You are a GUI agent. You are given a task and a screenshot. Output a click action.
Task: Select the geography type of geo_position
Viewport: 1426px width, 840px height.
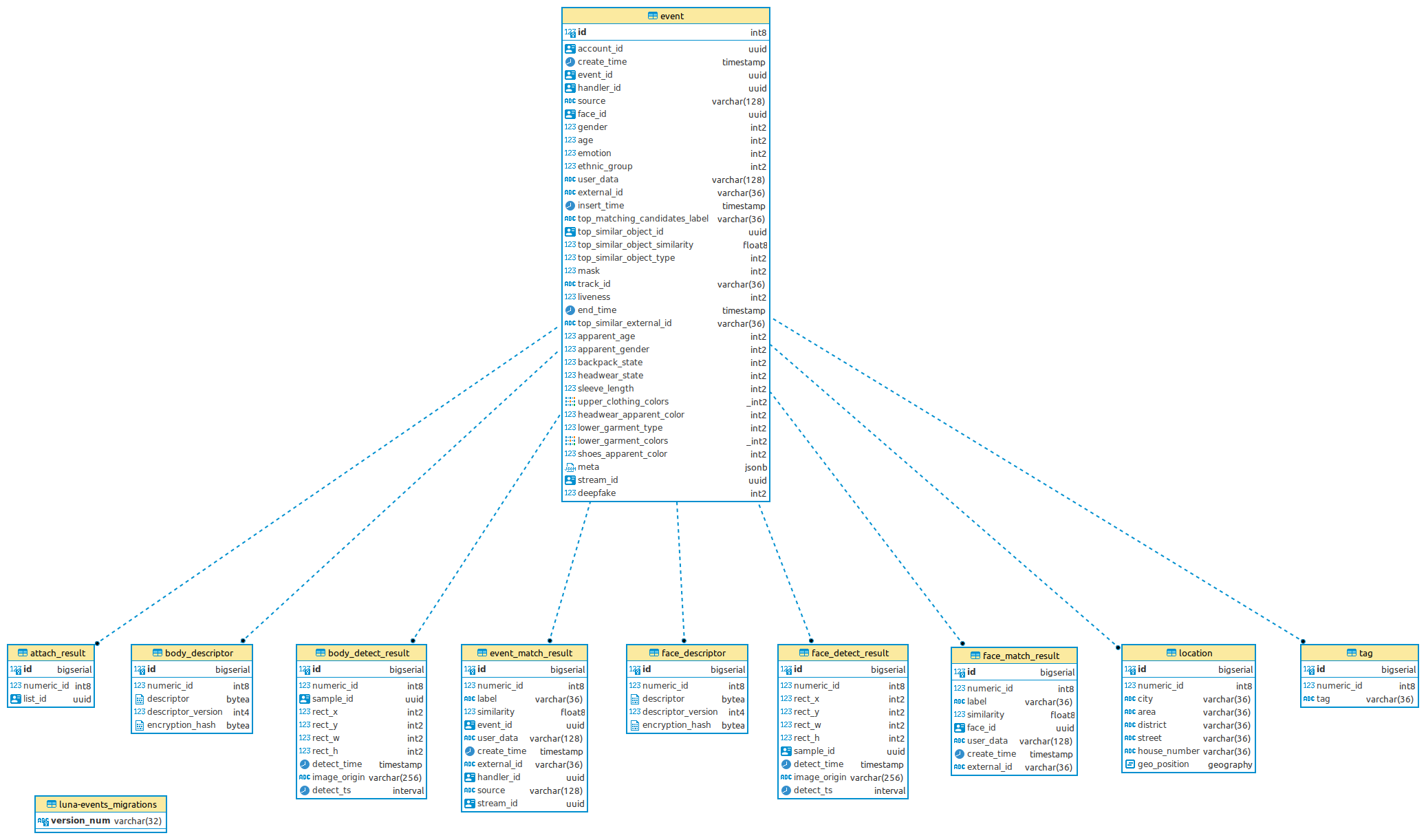pyautogui.click(x=1230, y=765)
